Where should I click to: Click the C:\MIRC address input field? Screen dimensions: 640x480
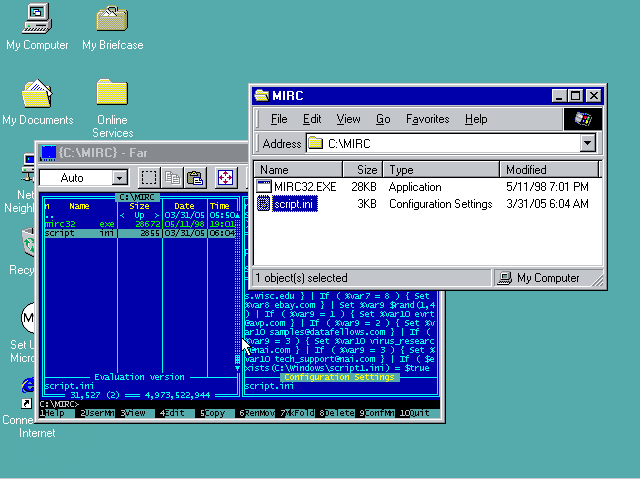pos(443,143)
